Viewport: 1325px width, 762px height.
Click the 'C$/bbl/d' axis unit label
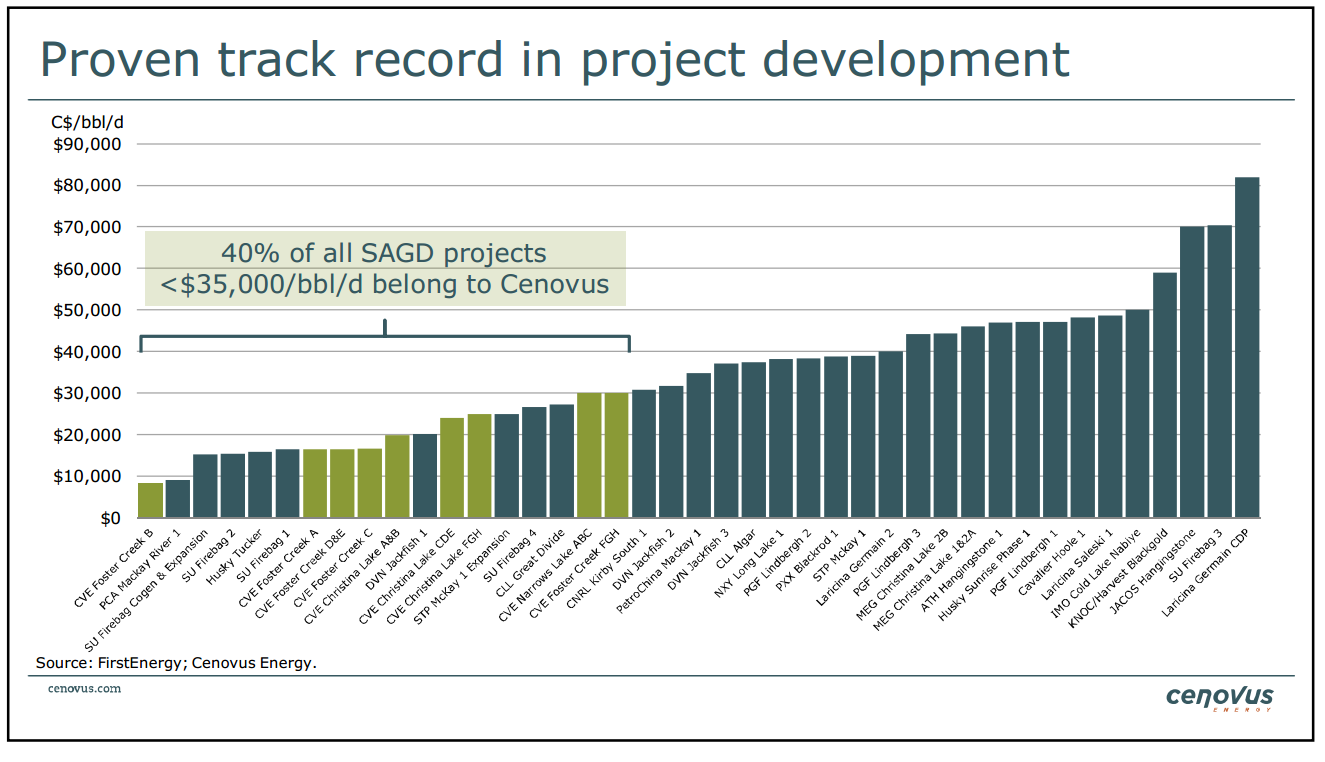point(88,123)
